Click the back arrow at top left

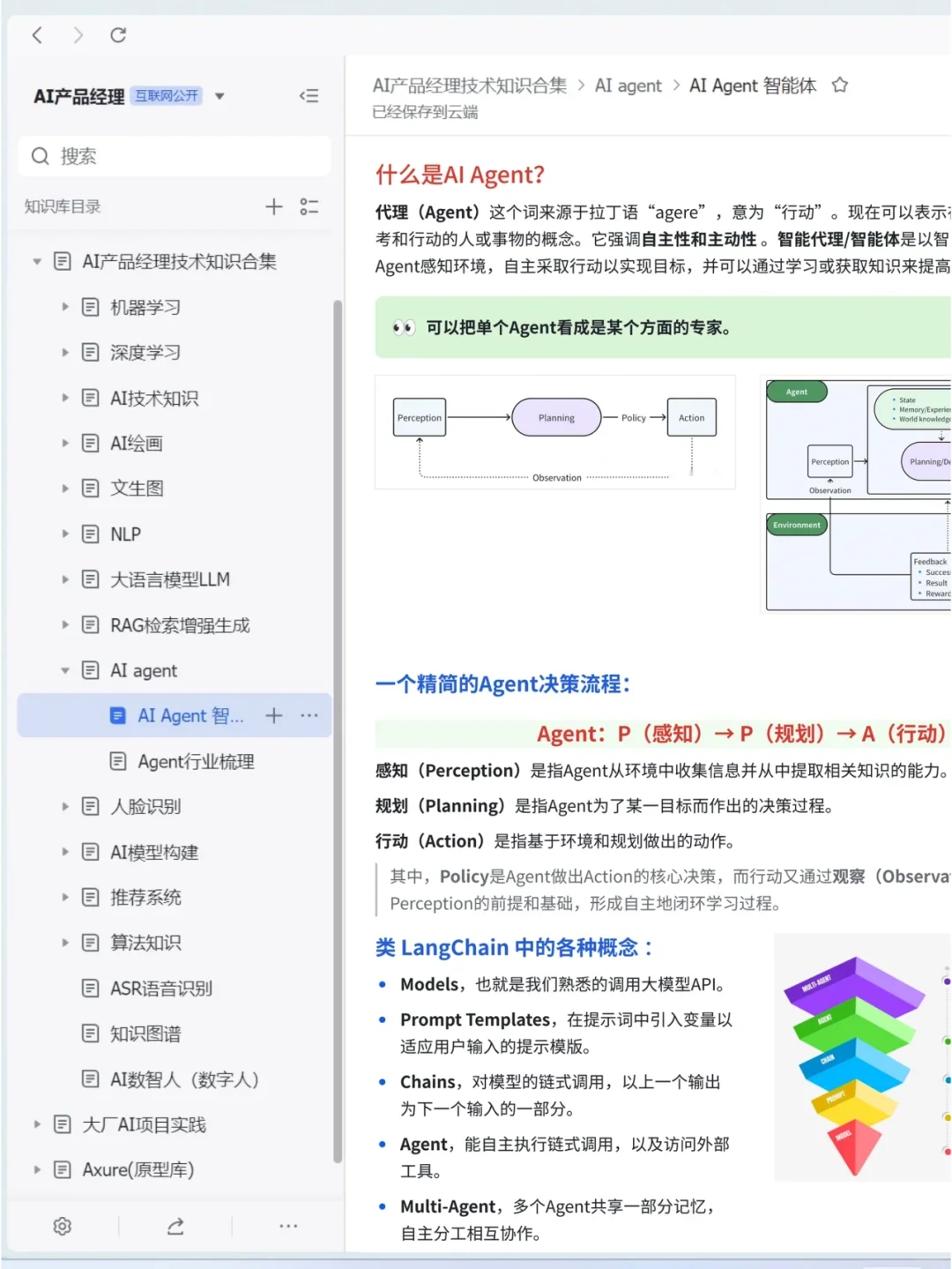click(36, 35)
